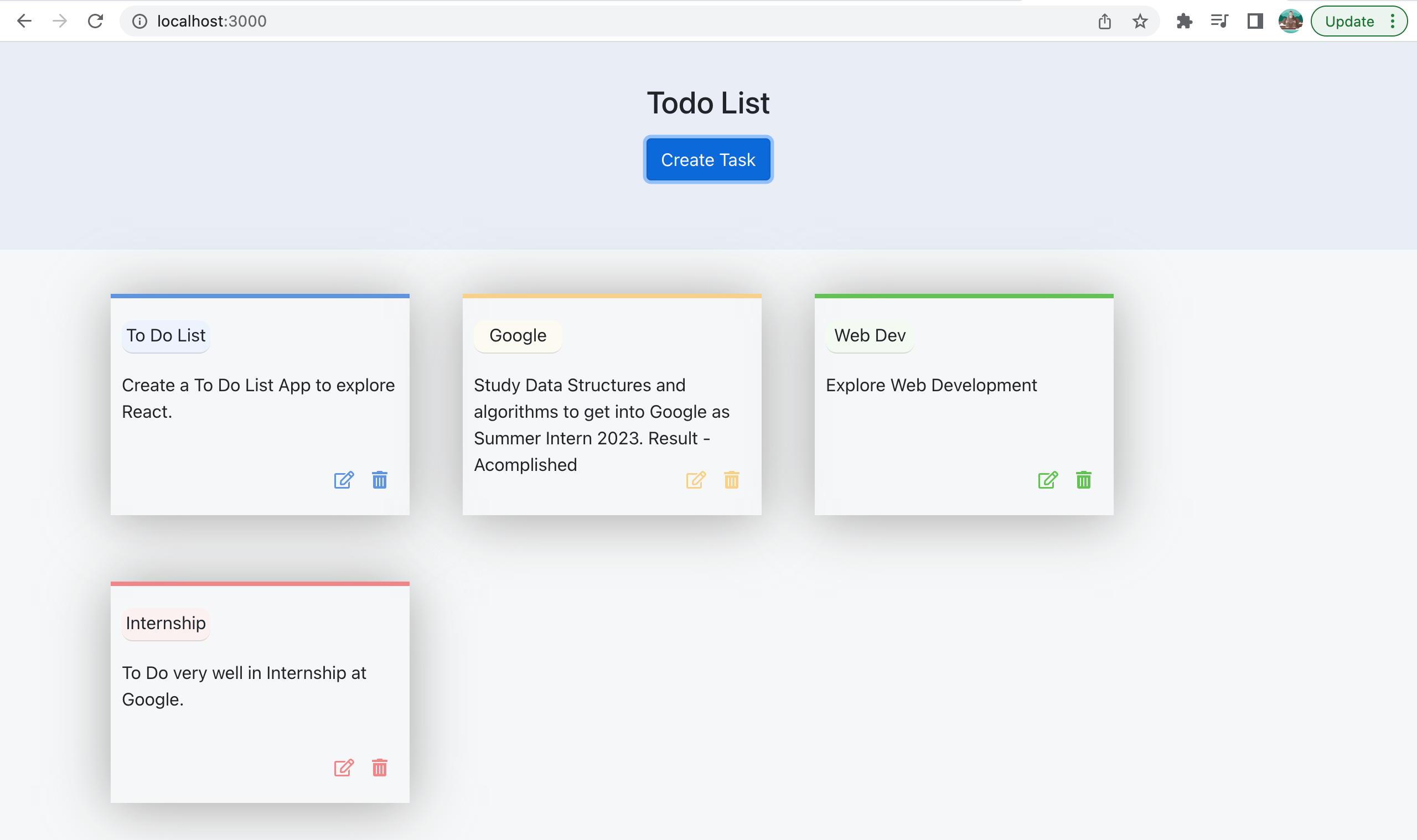The height and width of the screenshot is (840, 1417).
Task: Click the Create Task button
Action: coord(707,159)
